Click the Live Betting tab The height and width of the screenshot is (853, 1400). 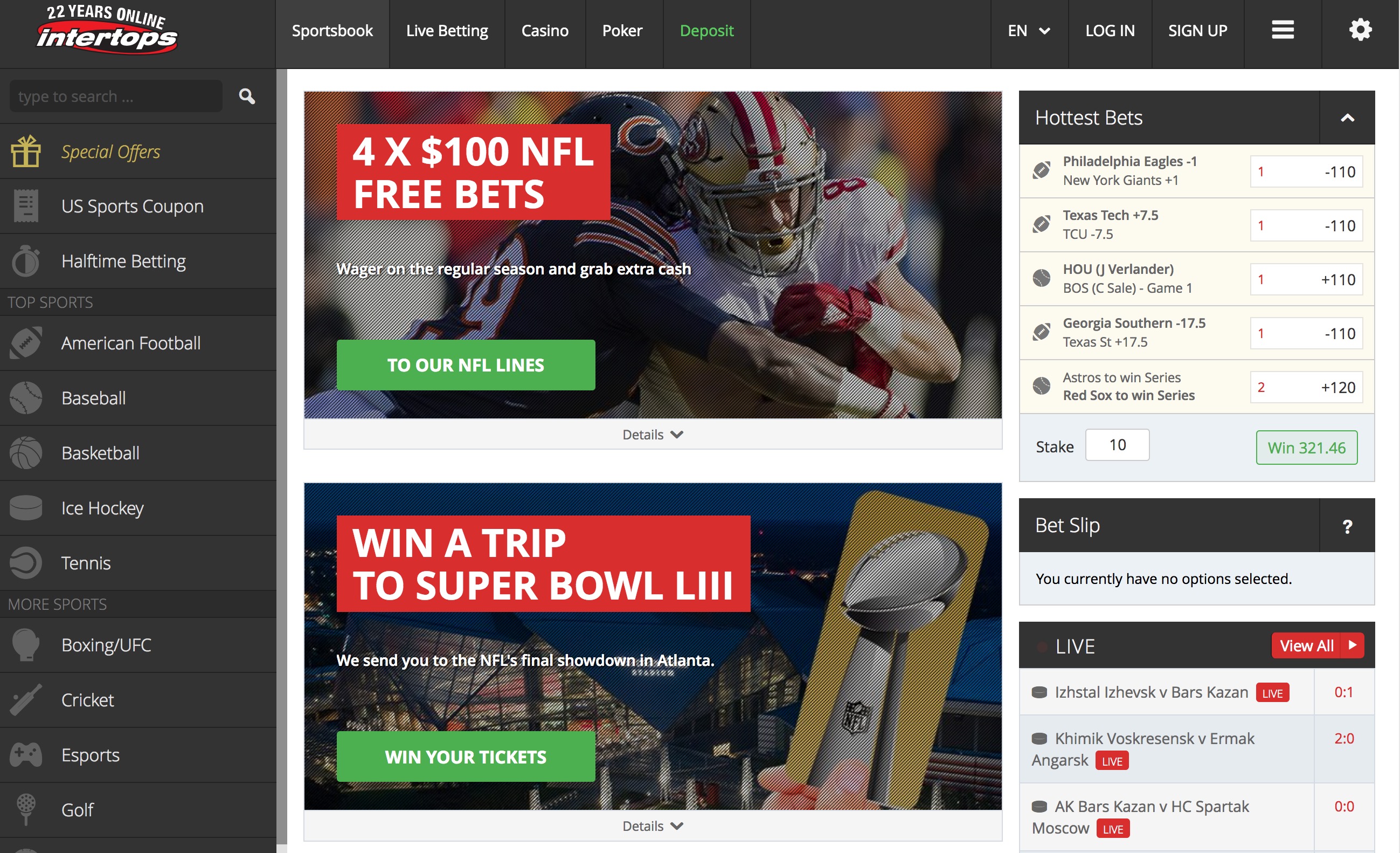click(446, 30)
